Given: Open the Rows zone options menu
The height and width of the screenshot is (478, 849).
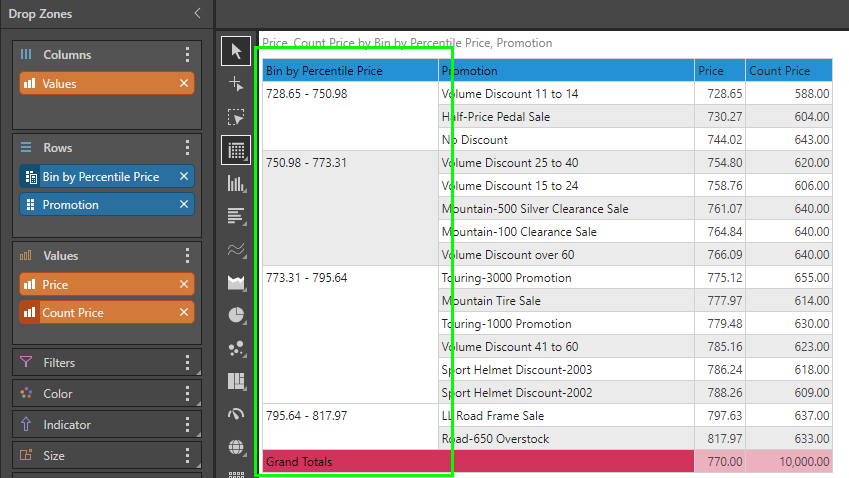Looking at the screenshot, I should (187, 148).
